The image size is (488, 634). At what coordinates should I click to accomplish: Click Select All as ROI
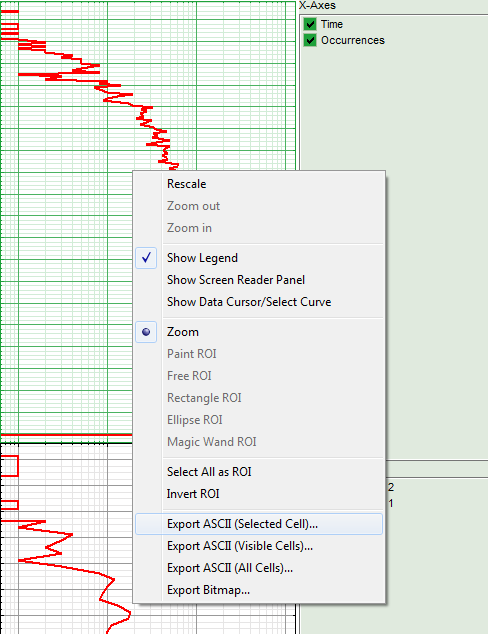coord(259,472)
